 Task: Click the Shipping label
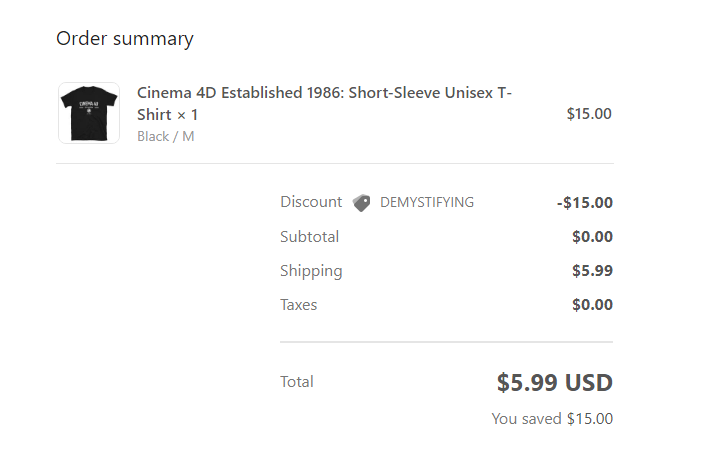pyautogui.click(x=311, y=271)
